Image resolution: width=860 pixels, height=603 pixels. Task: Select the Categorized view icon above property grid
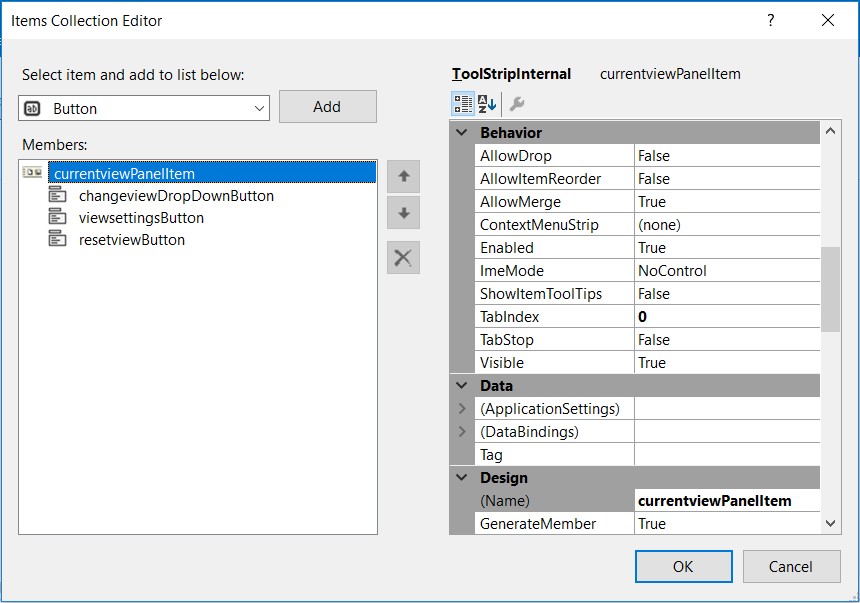tap(461, 103)
